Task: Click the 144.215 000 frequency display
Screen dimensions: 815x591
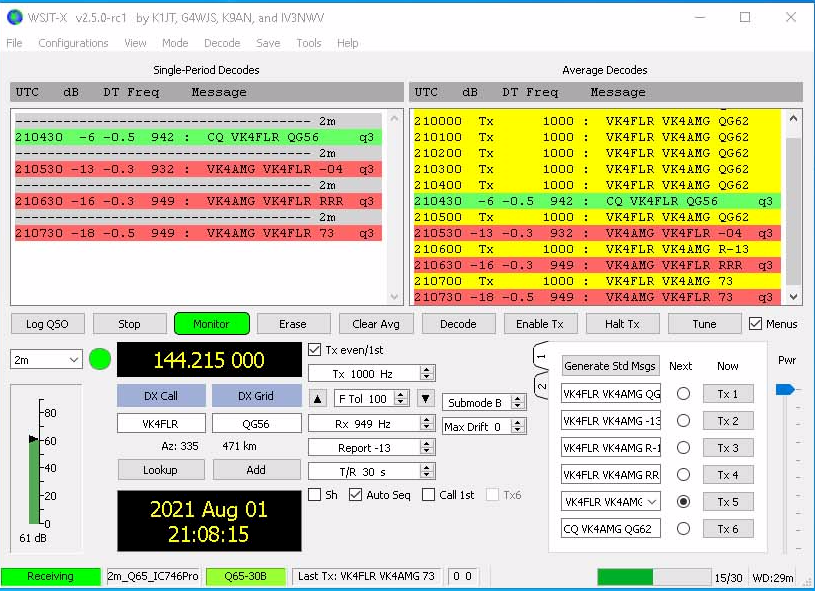Action: 209,360
